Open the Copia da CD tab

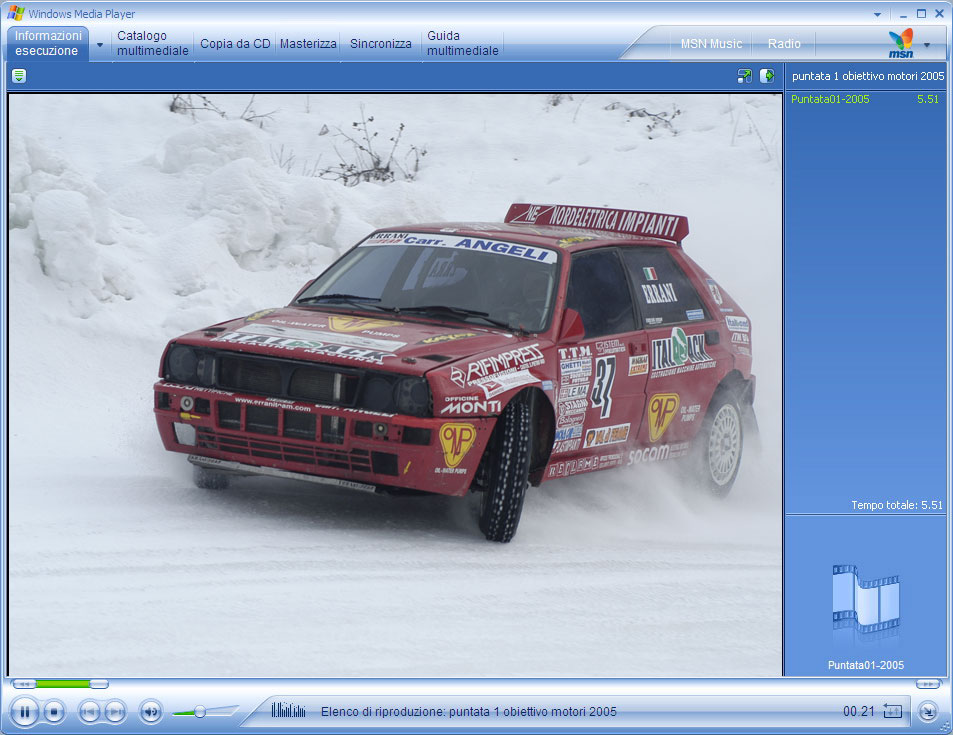coord(235,44)
